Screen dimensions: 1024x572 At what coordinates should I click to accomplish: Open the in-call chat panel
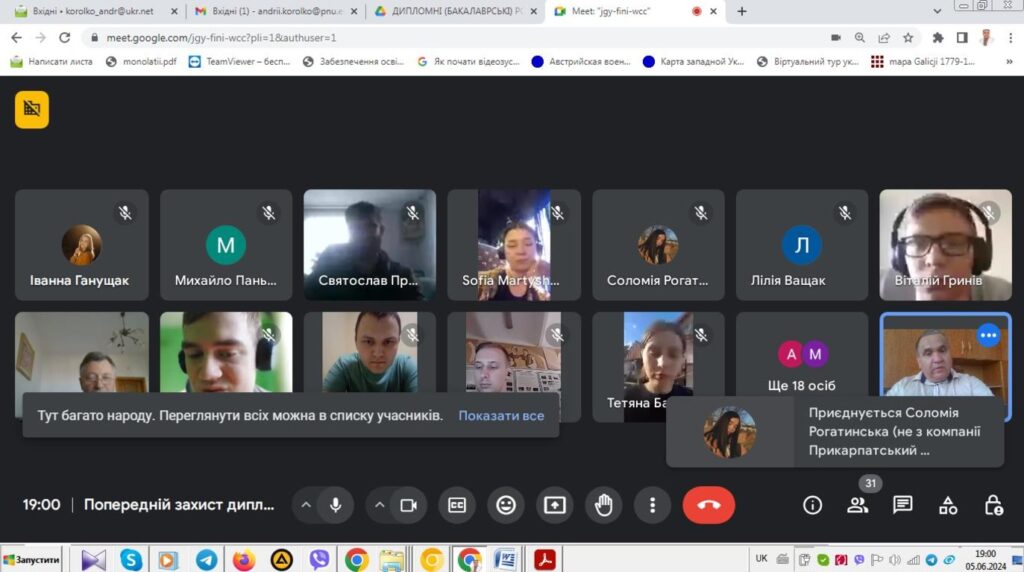coord(902,505)
